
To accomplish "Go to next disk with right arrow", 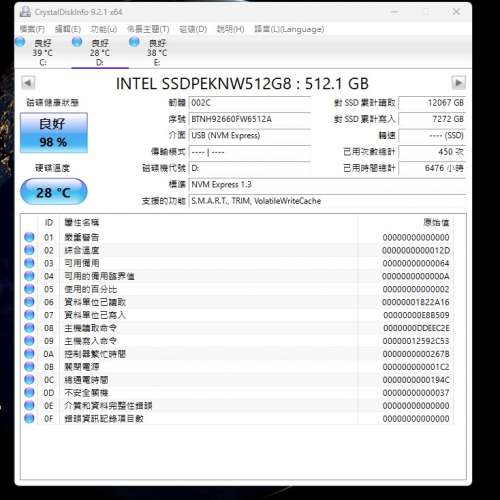I will click(458, 83).
